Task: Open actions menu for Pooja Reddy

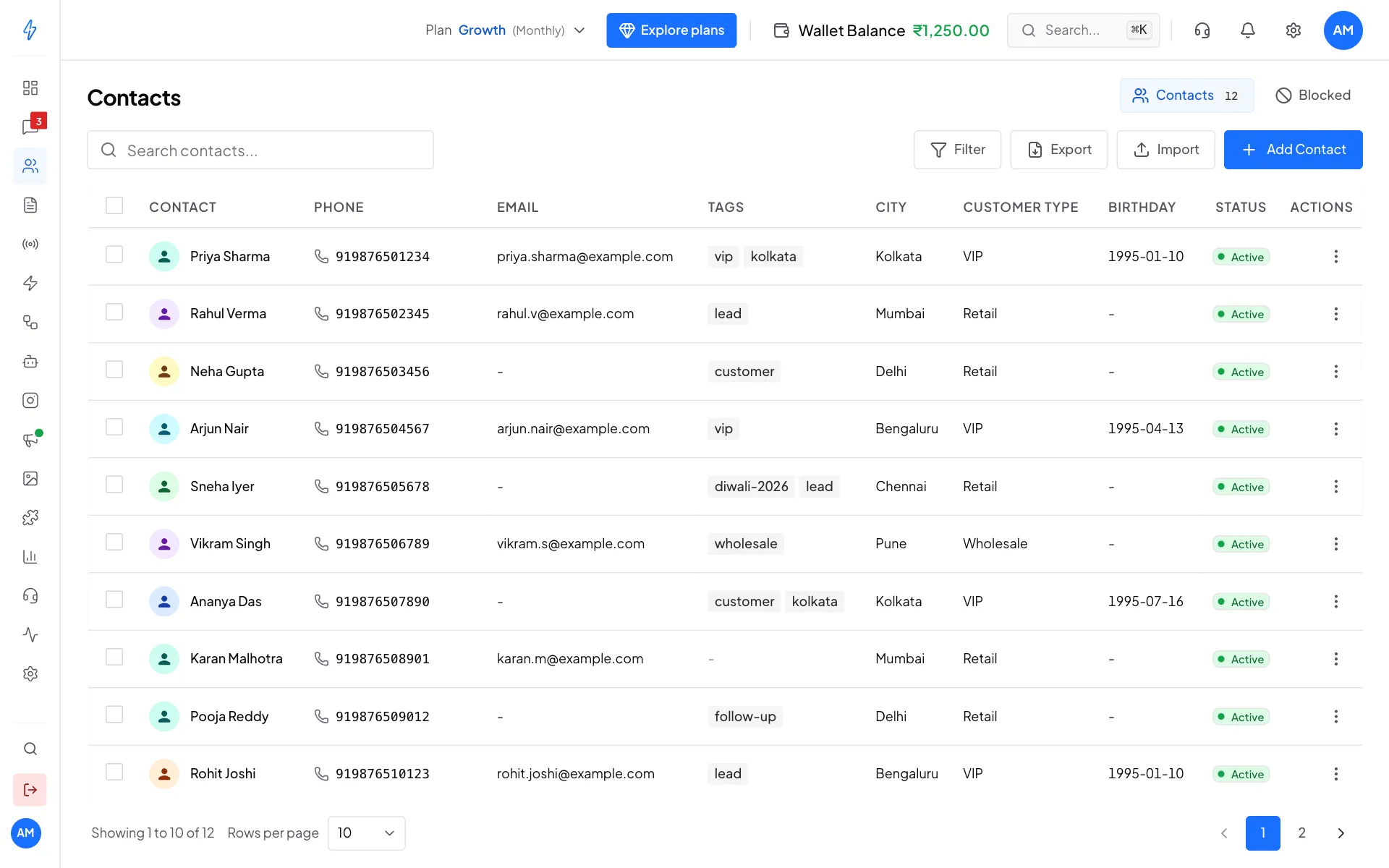Action: [x=1335, y=716]
